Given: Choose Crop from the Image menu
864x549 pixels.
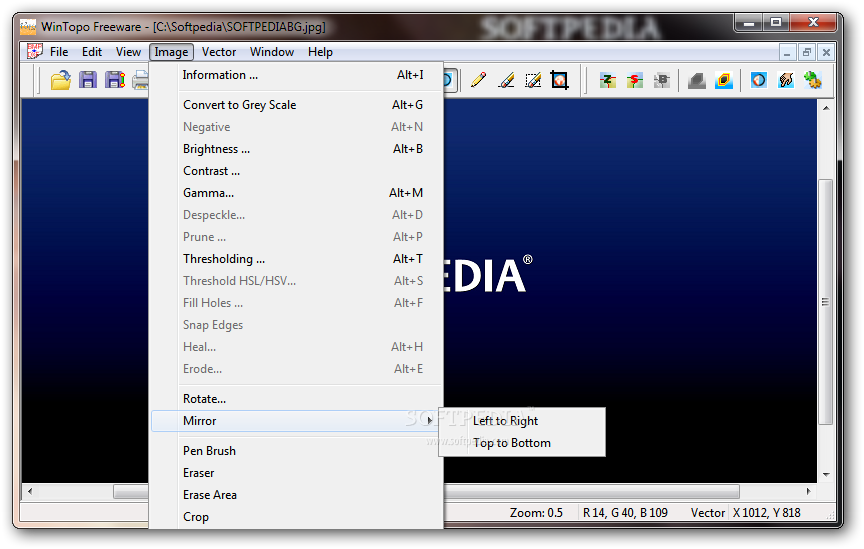Looking at the screenshot, I should coord(297,517).
